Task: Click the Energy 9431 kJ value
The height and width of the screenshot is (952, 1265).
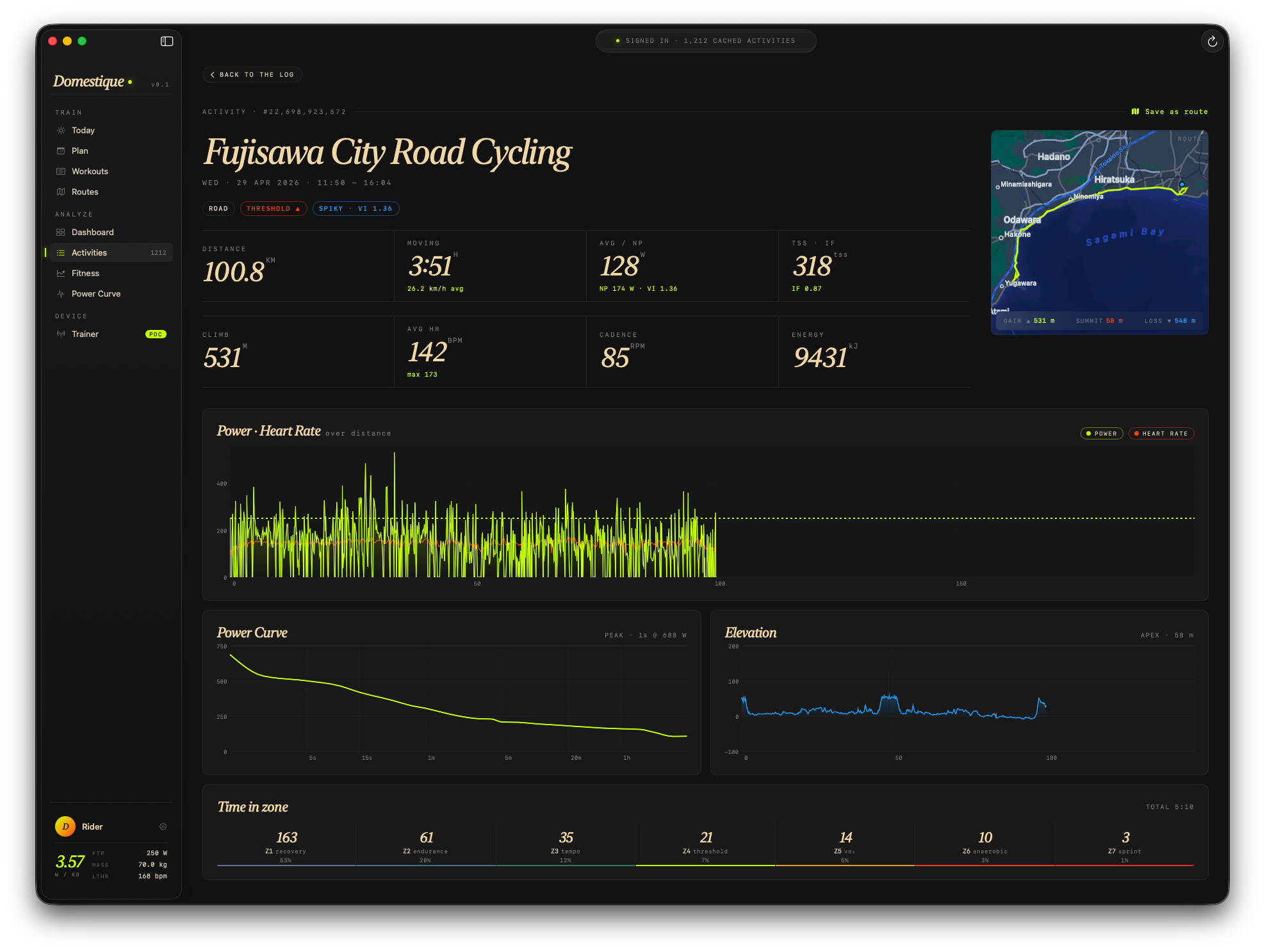Action: tap(820, 357)
